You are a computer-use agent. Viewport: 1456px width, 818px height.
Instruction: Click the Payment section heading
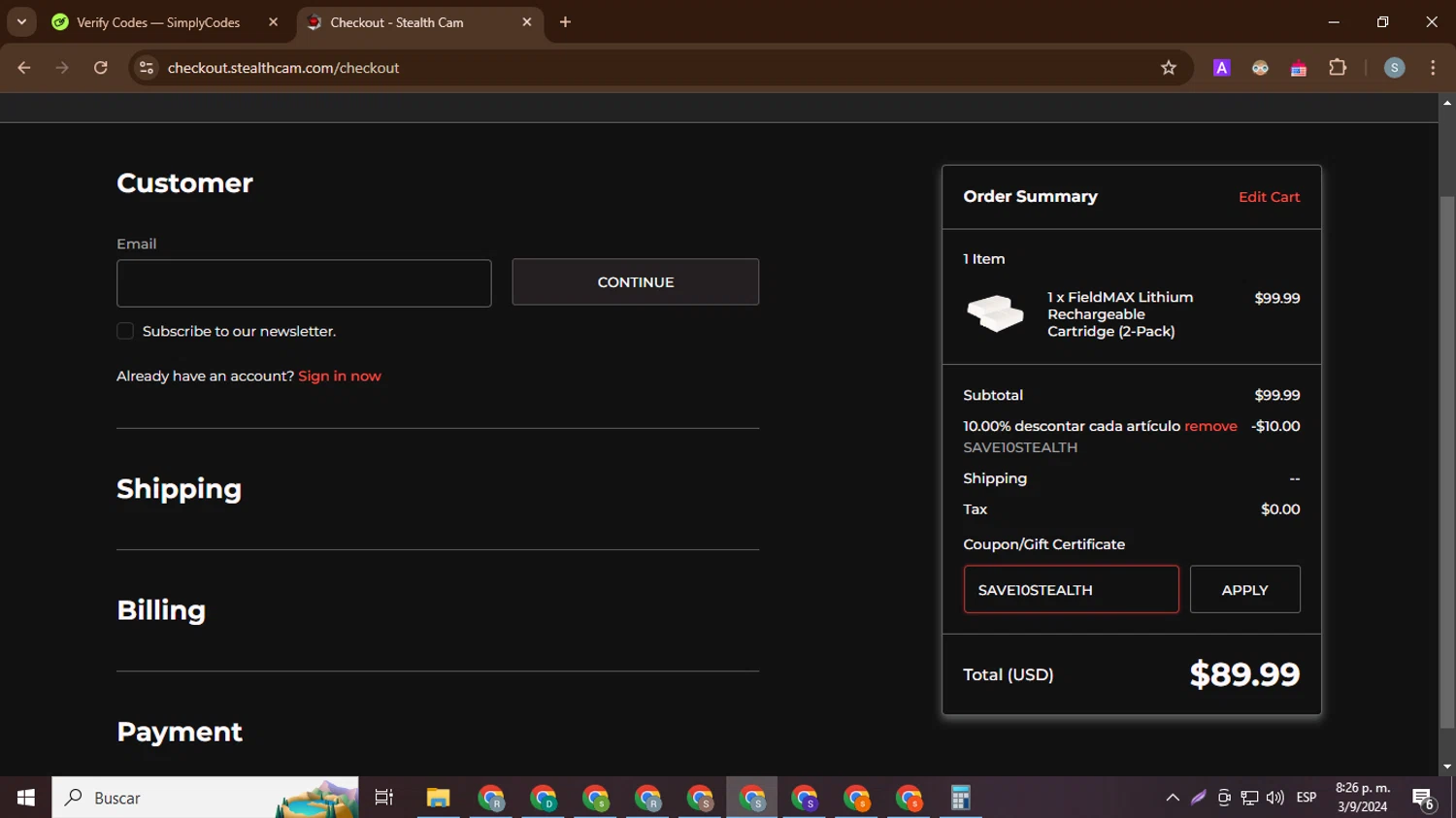point(180,732)
